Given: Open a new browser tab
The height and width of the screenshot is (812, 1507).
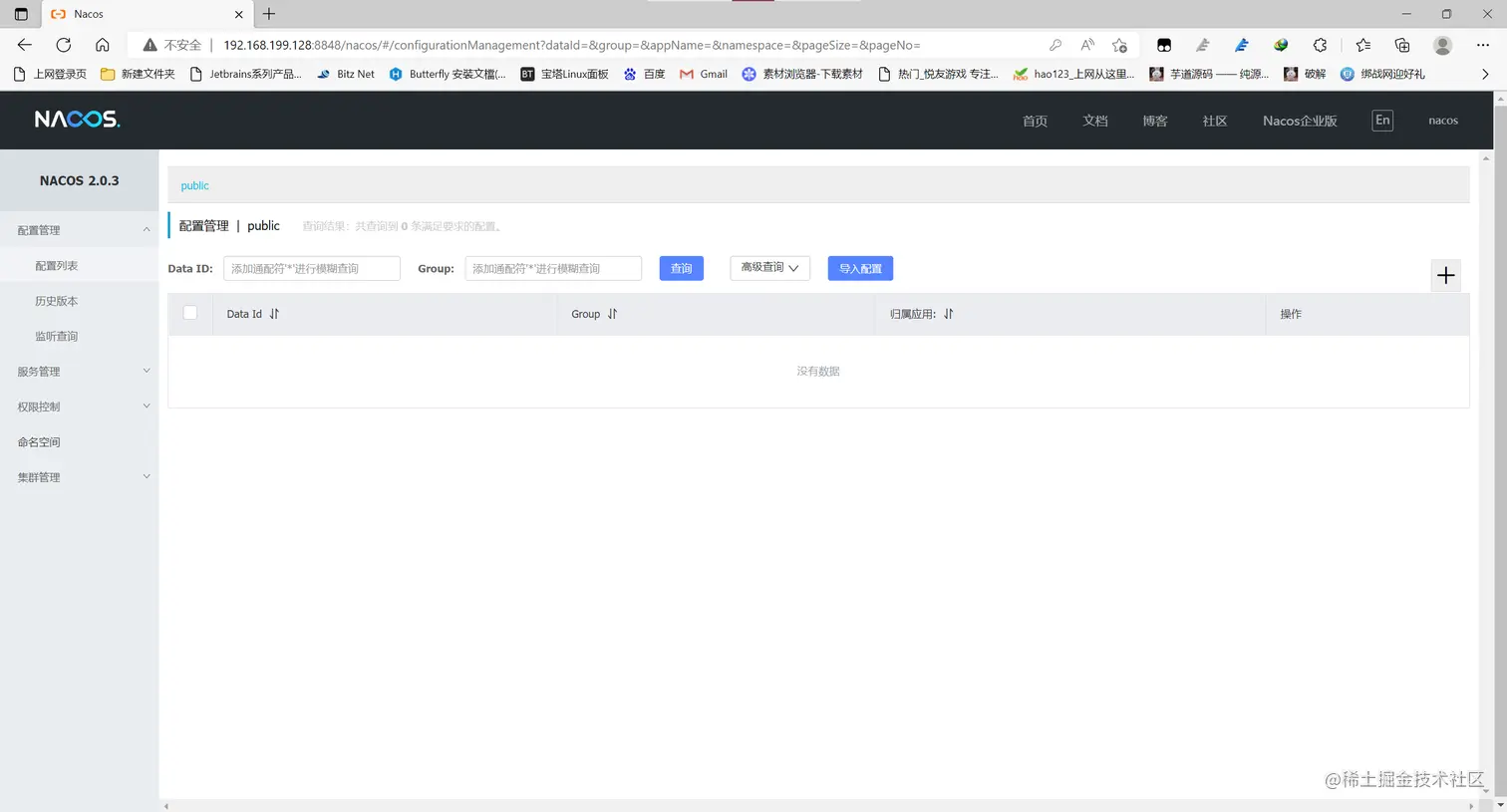Looking at the screenshot, I should tap(269, 14).
